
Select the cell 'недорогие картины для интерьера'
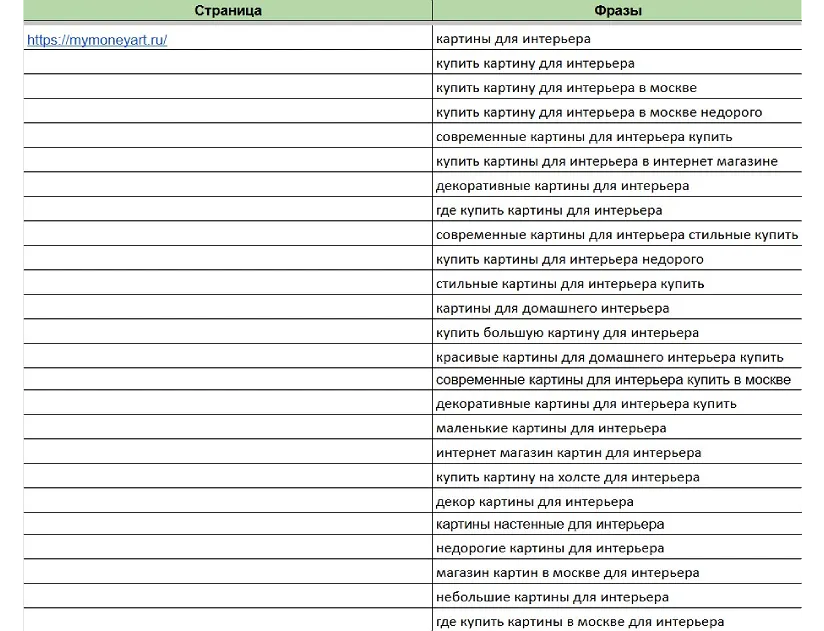(x=550, y=548)
